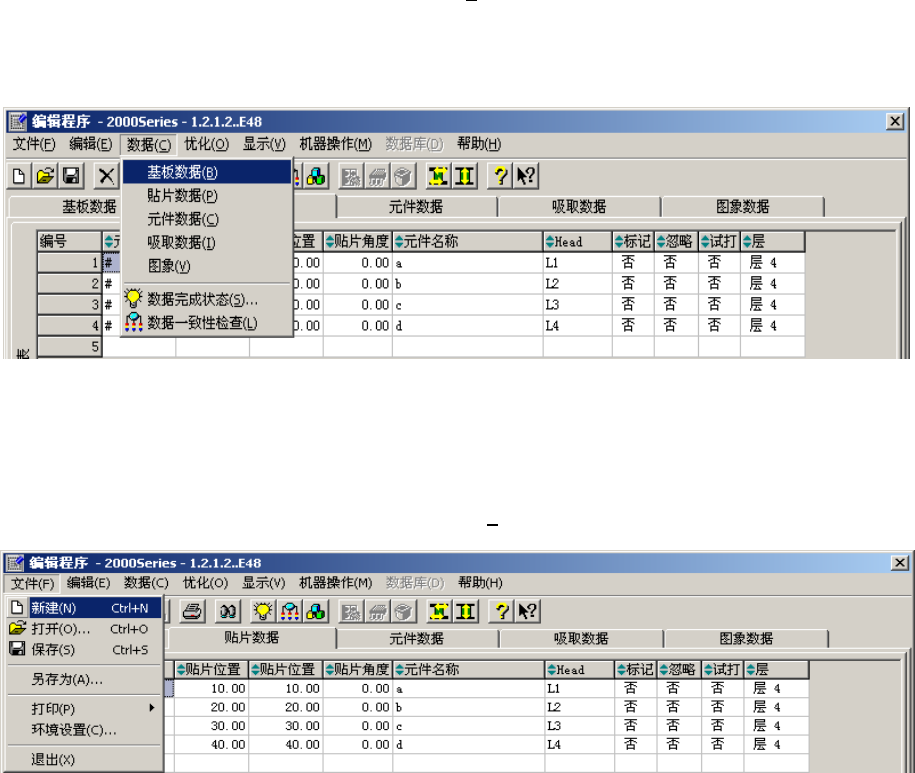
Task: Click the binoculars search toolbar icon
Action: point(228,611)
